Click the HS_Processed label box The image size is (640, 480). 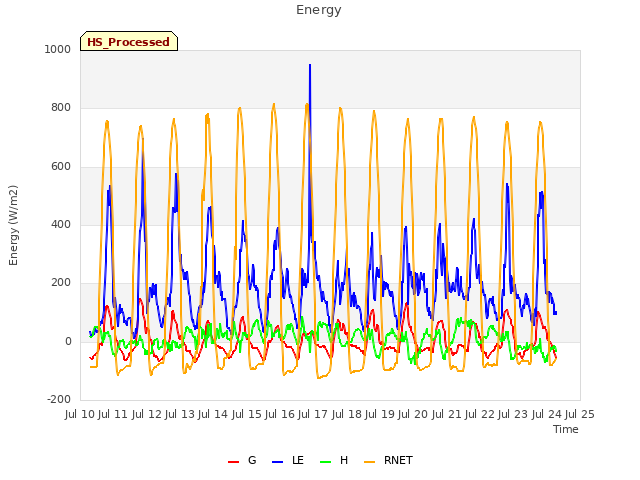tap(129, 41)
